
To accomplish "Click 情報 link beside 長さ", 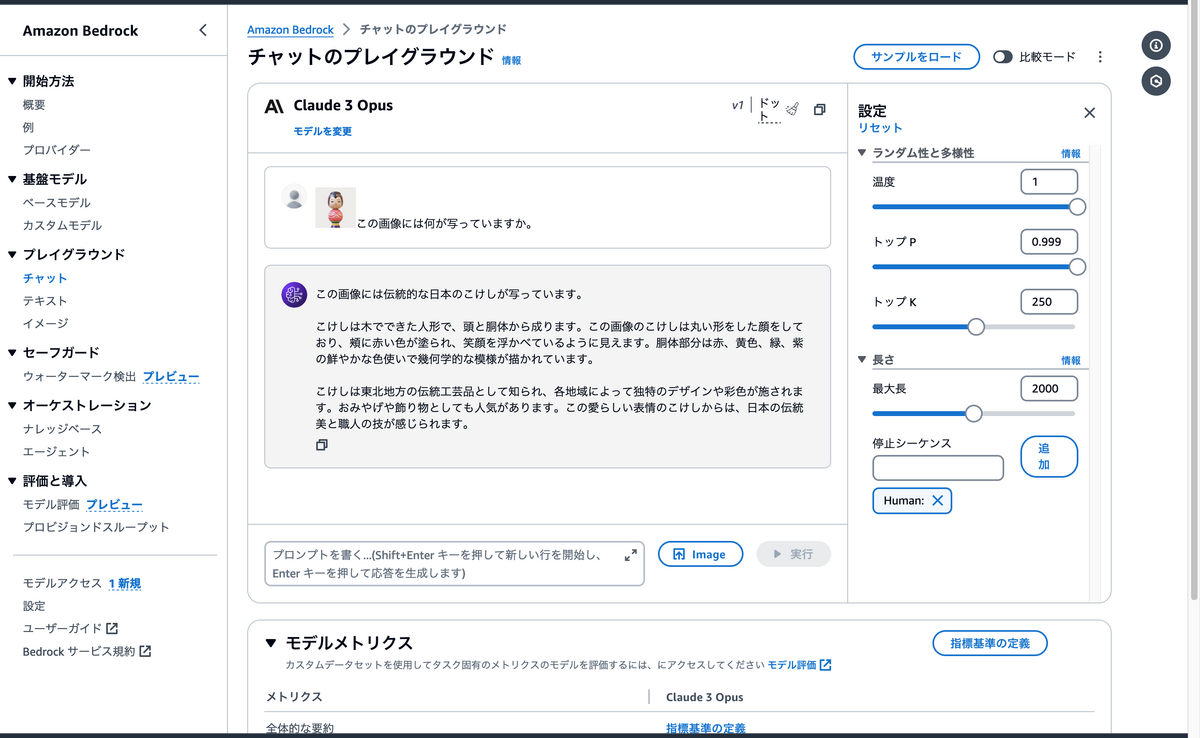I will tap(1071, 361).
